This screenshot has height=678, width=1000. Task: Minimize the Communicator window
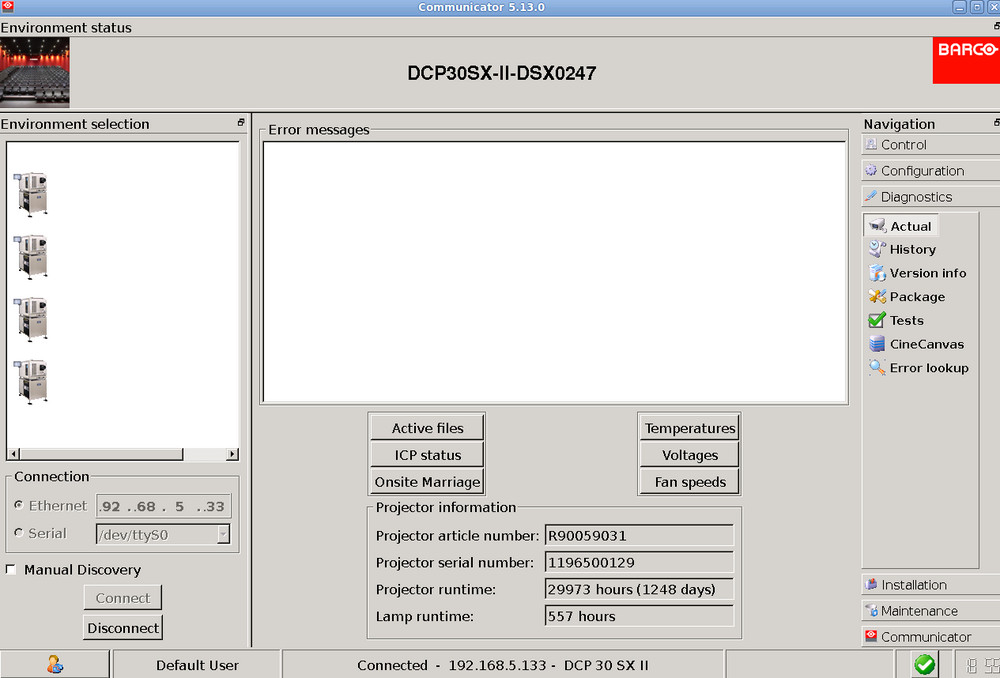click(x=959, y=7)
